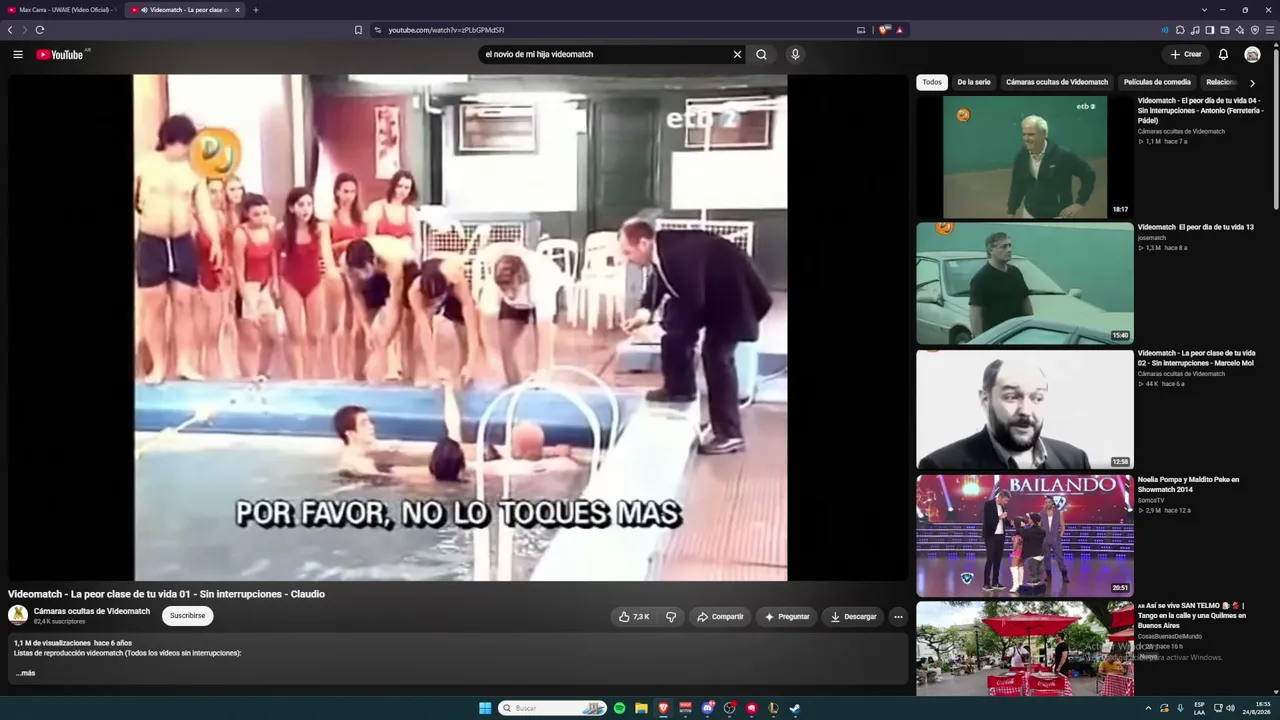
Task: Subscribe with the Suscribirse button
Action: coord(187,616)
